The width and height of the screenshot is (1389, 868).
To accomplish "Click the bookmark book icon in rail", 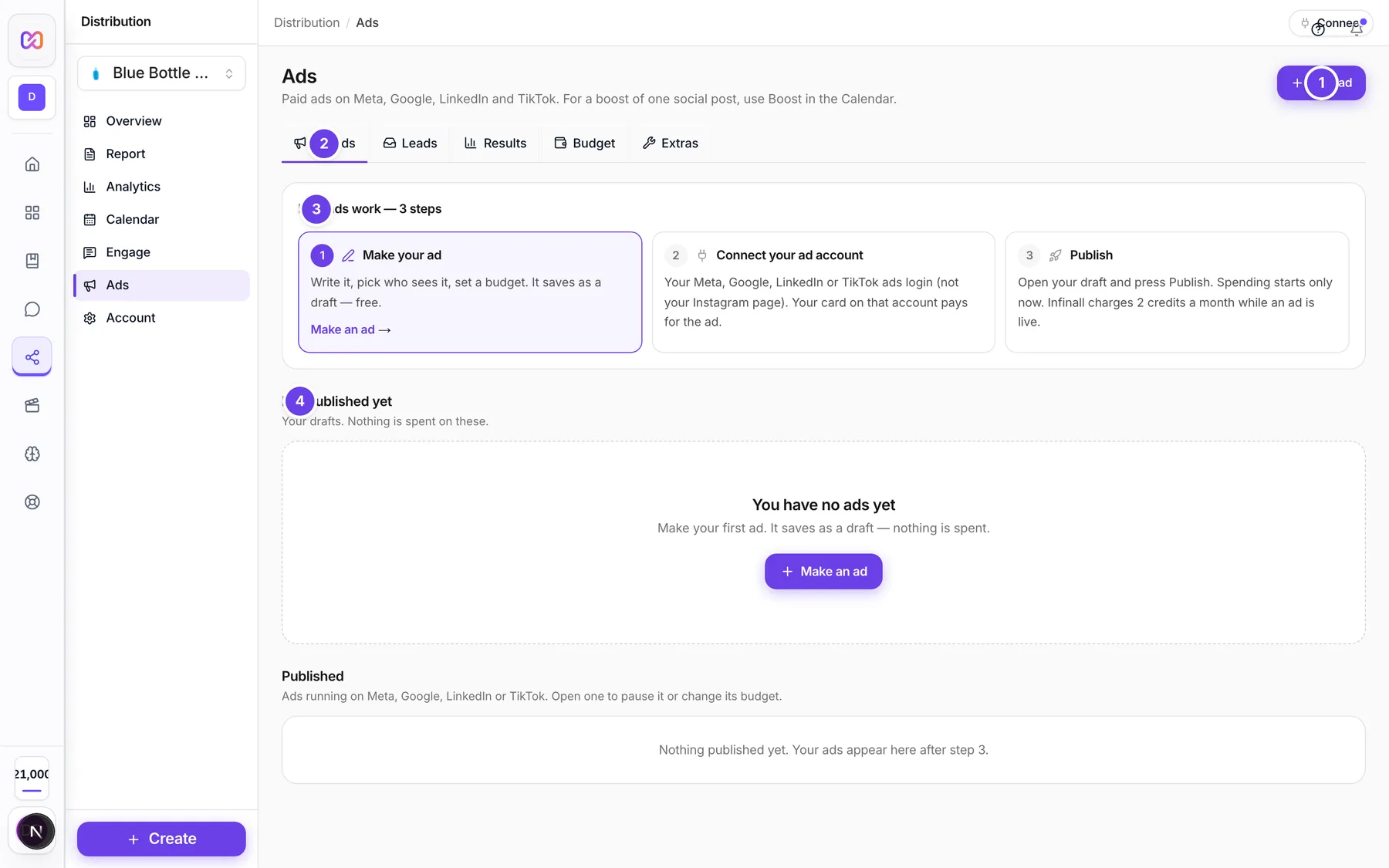I will (32, 261).
